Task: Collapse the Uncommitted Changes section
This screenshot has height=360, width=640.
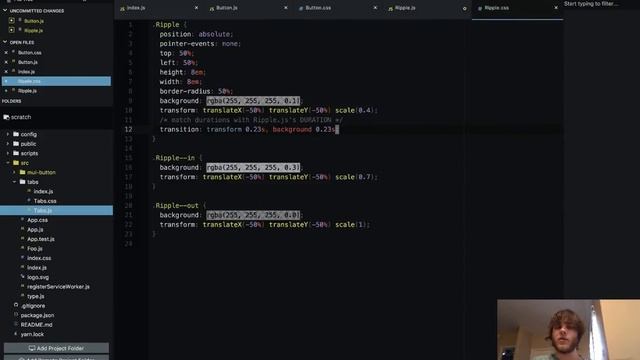Action: click(5, 11)
